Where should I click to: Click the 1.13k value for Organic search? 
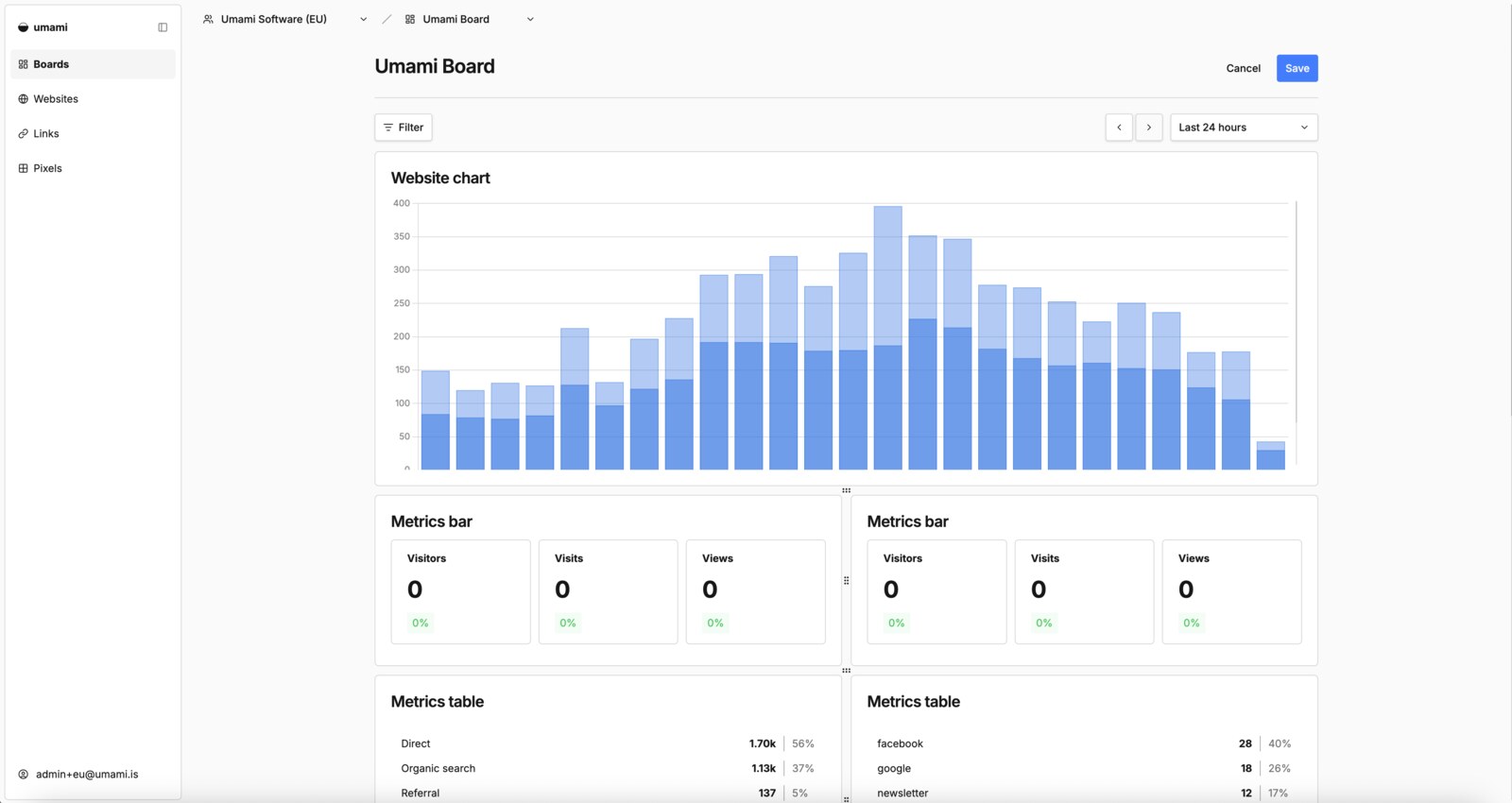pyautogui.click(x=764, y=769)
